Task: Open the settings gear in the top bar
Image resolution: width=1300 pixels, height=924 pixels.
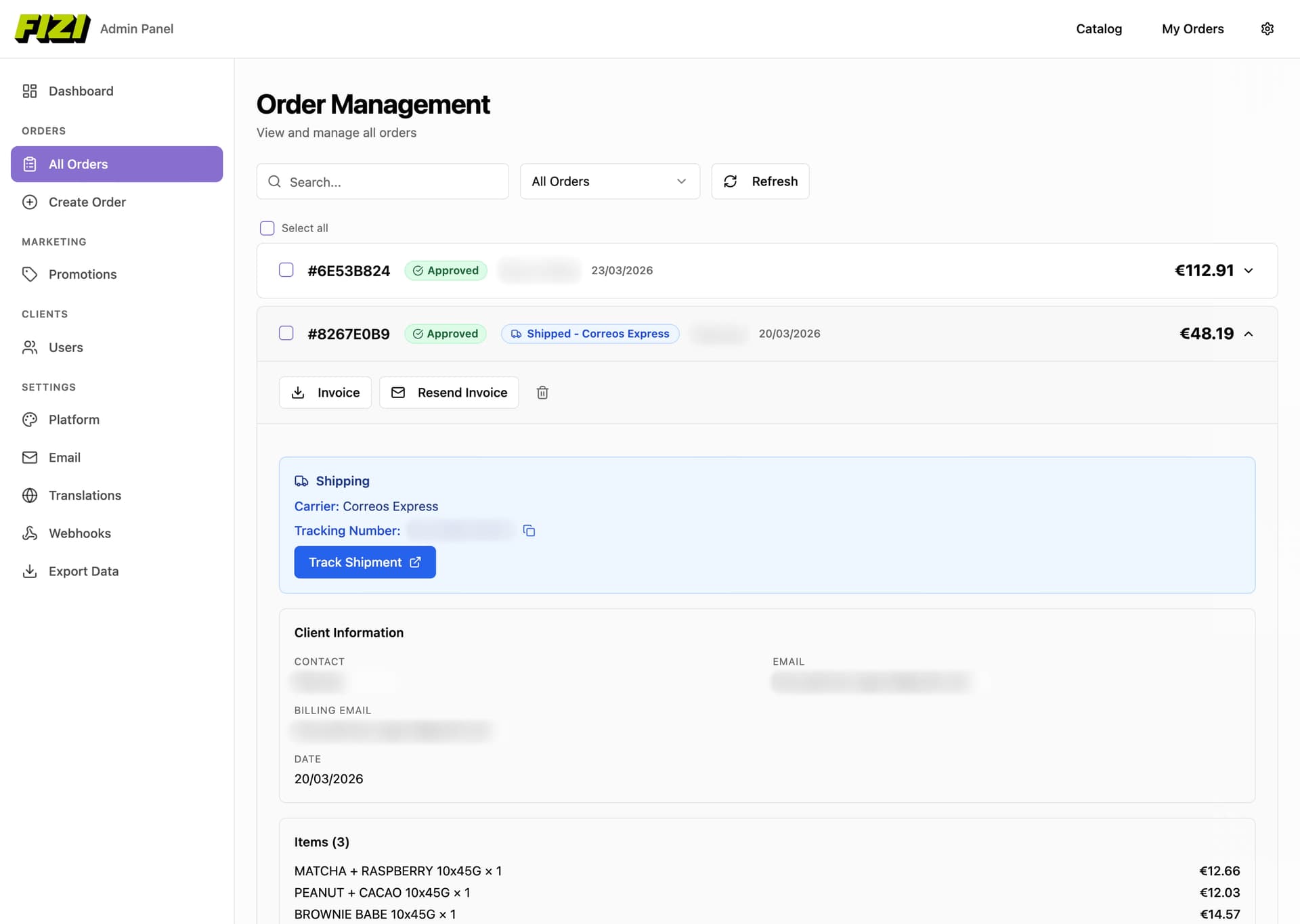Action: (x=1267, y=28)
